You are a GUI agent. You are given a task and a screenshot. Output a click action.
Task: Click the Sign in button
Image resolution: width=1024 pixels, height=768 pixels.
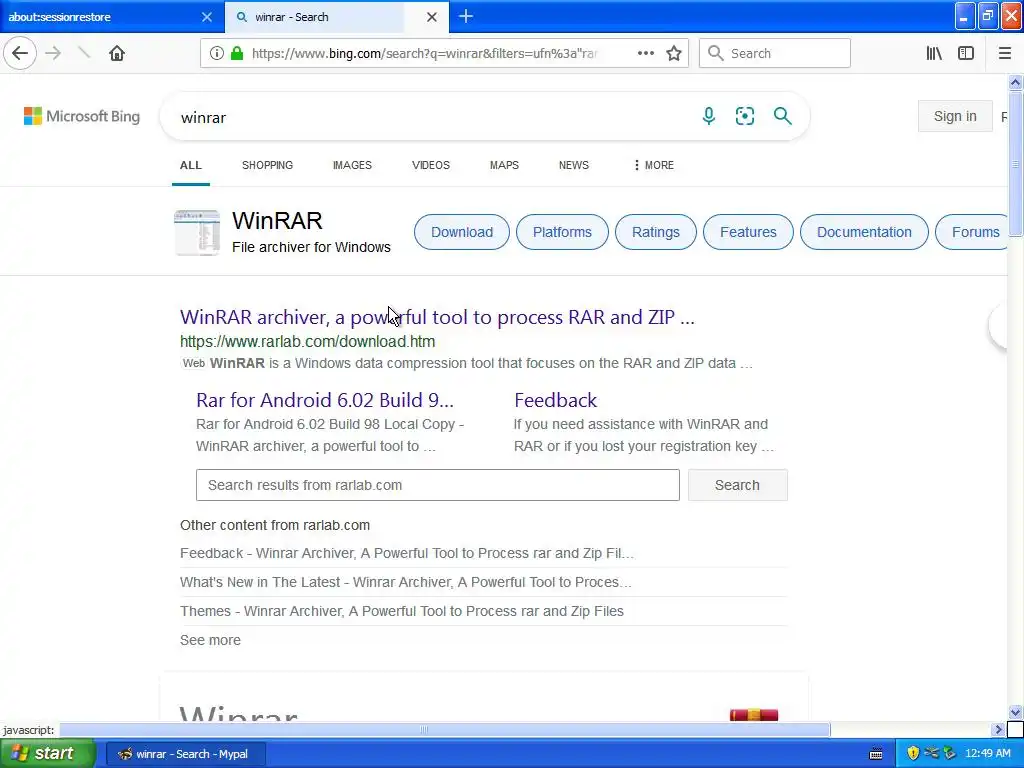tap(955, 116)
